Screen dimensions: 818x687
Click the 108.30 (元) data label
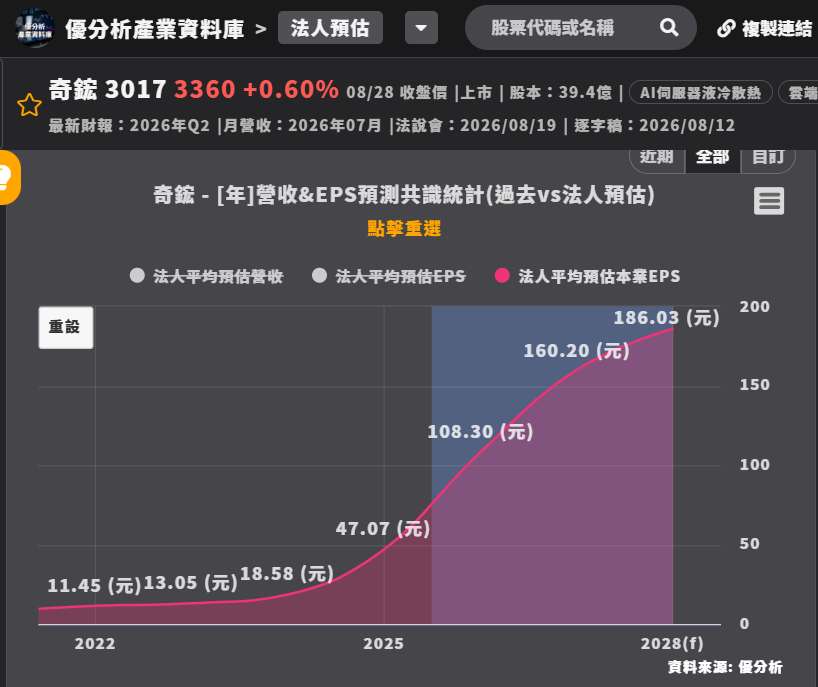480,431
